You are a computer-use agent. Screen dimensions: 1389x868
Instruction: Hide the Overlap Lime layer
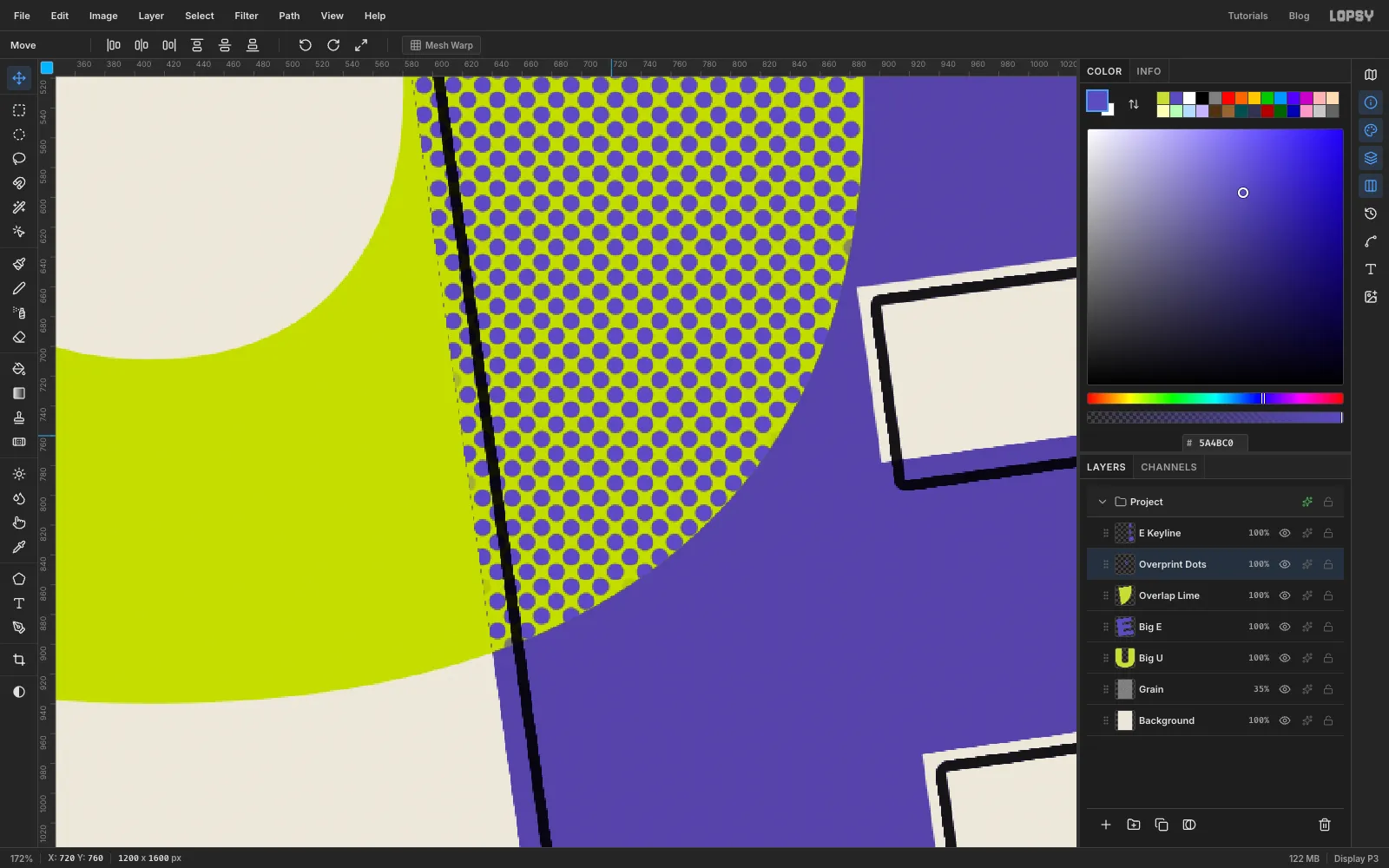pos(1285,595)
